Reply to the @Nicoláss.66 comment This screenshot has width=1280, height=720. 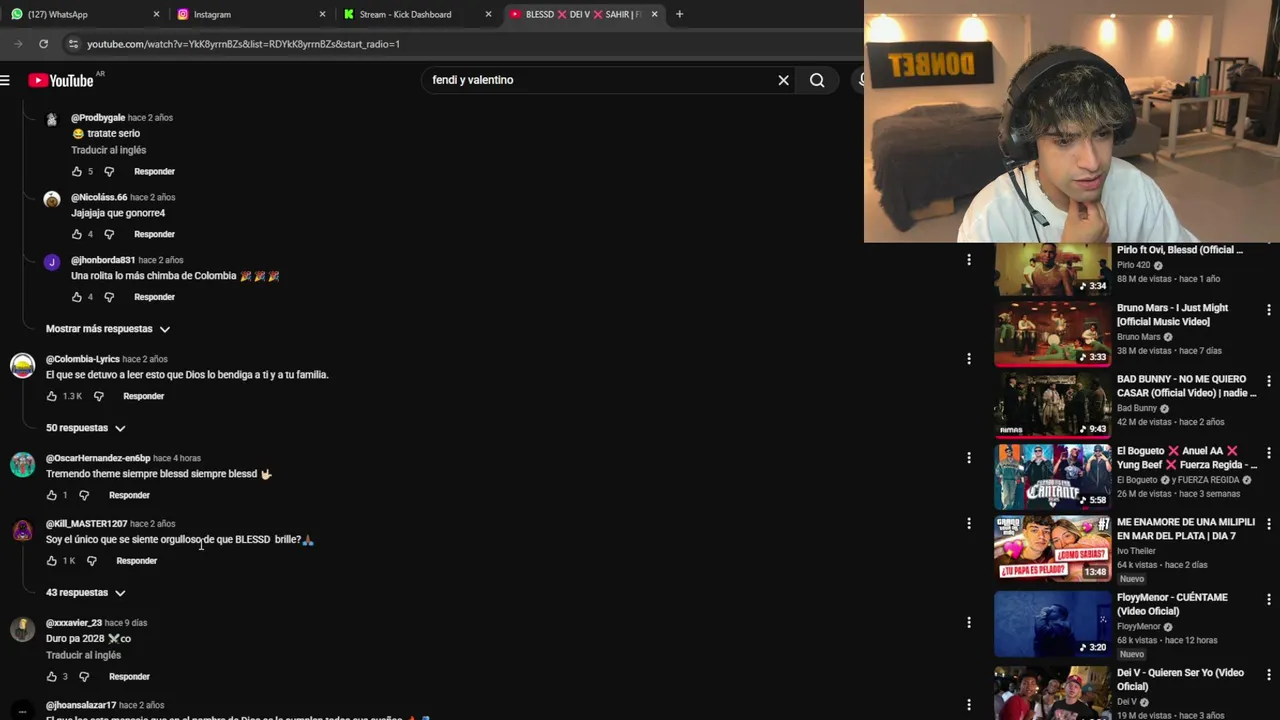click(154, 234)
